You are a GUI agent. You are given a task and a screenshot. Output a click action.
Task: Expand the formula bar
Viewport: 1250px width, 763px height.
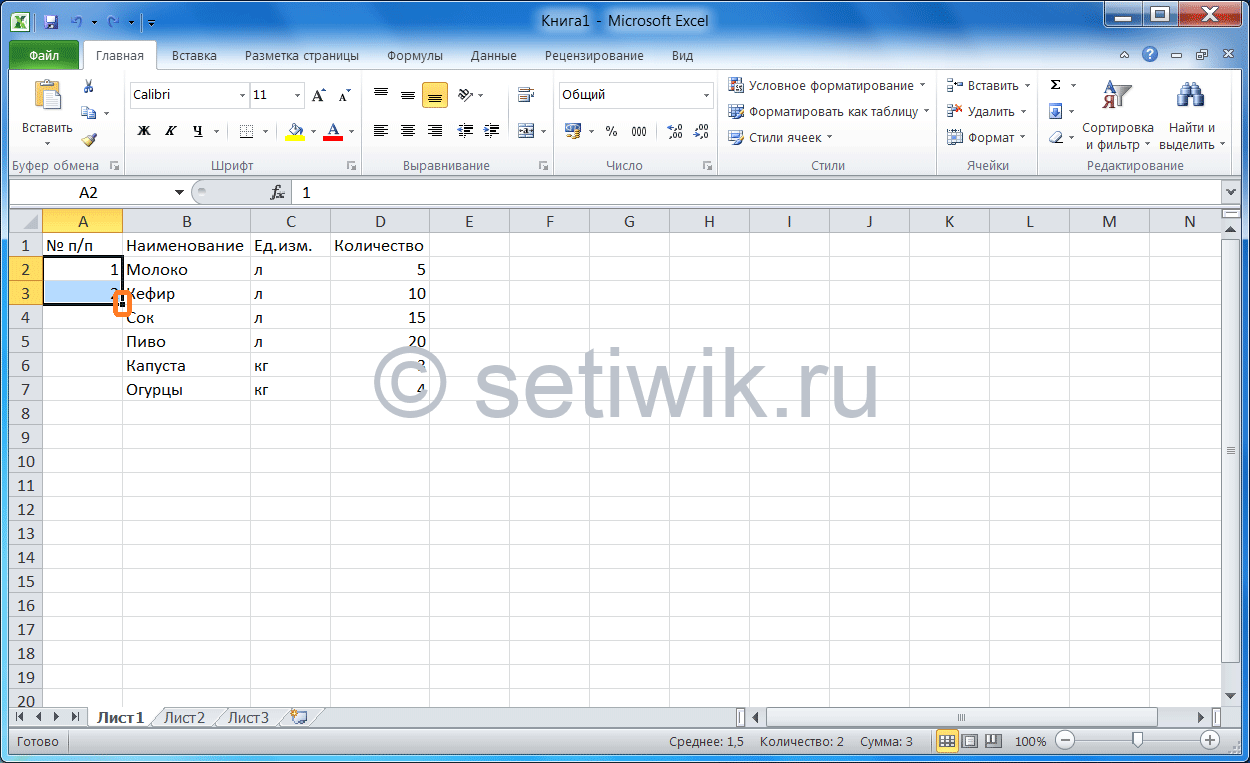click(x=1229, y=192)
